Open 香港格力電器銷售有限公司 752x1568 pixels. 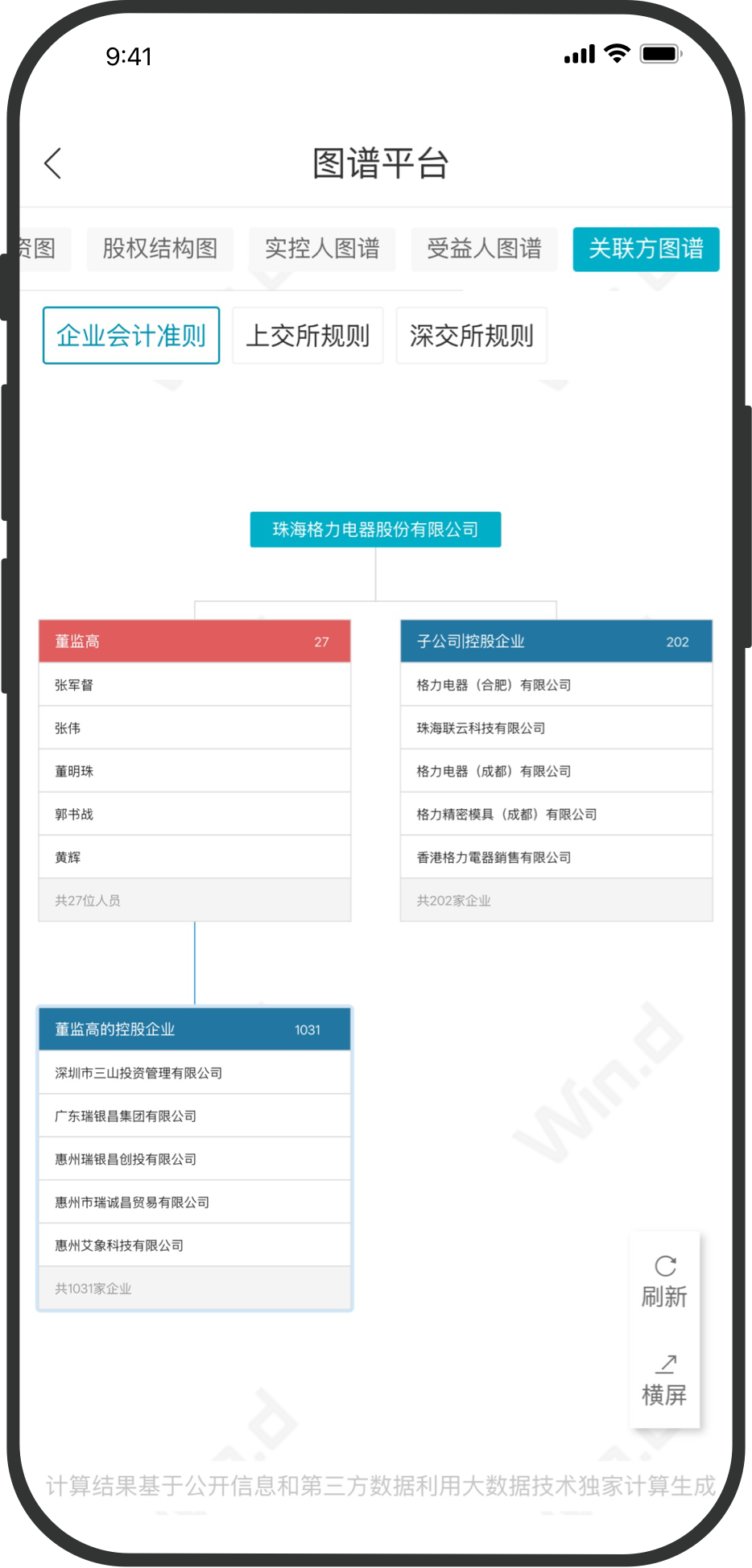click(x=556, y=857)
